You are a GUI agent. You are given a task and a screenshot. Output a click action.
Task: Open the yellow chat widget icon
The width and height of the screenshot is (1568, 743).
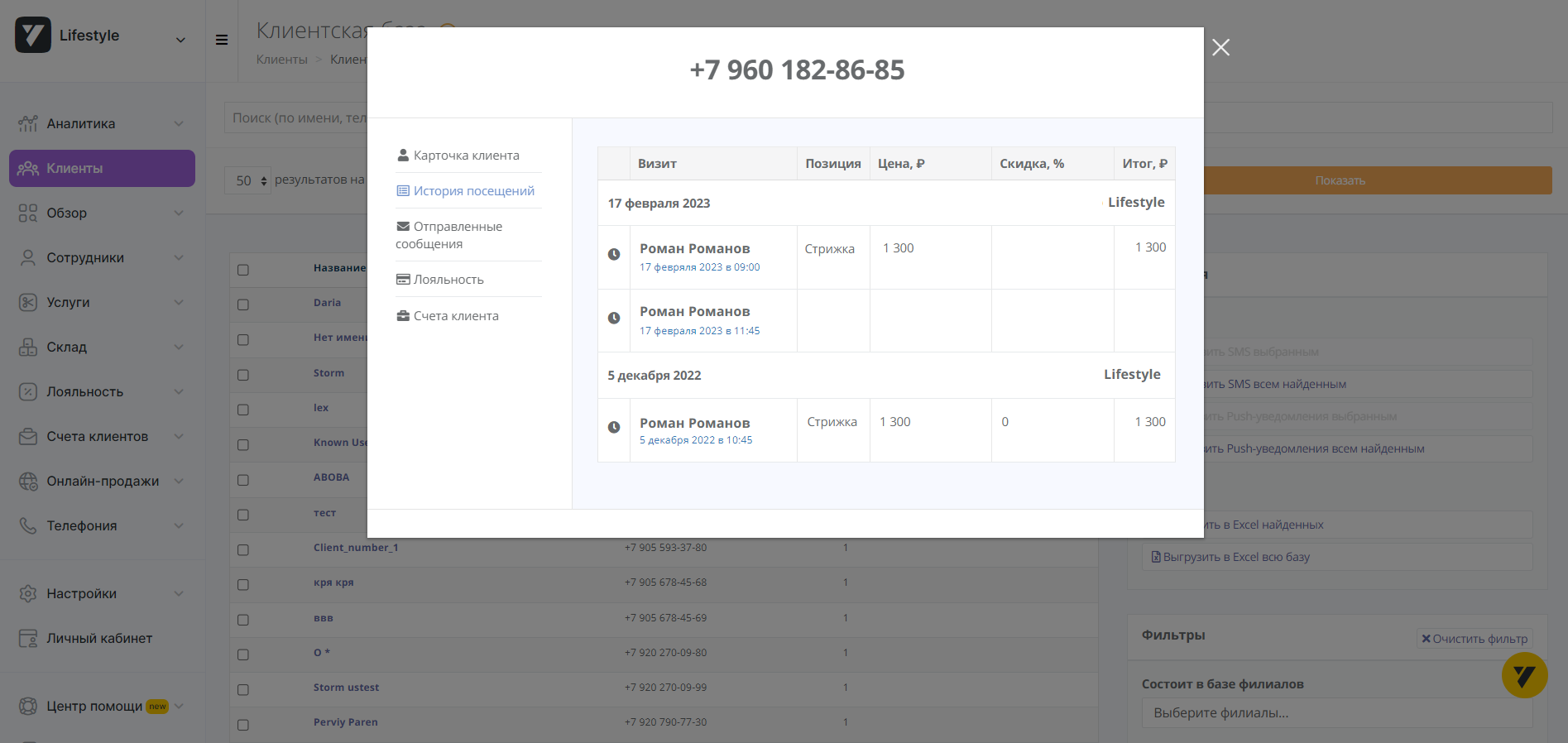click(1524, 675)
